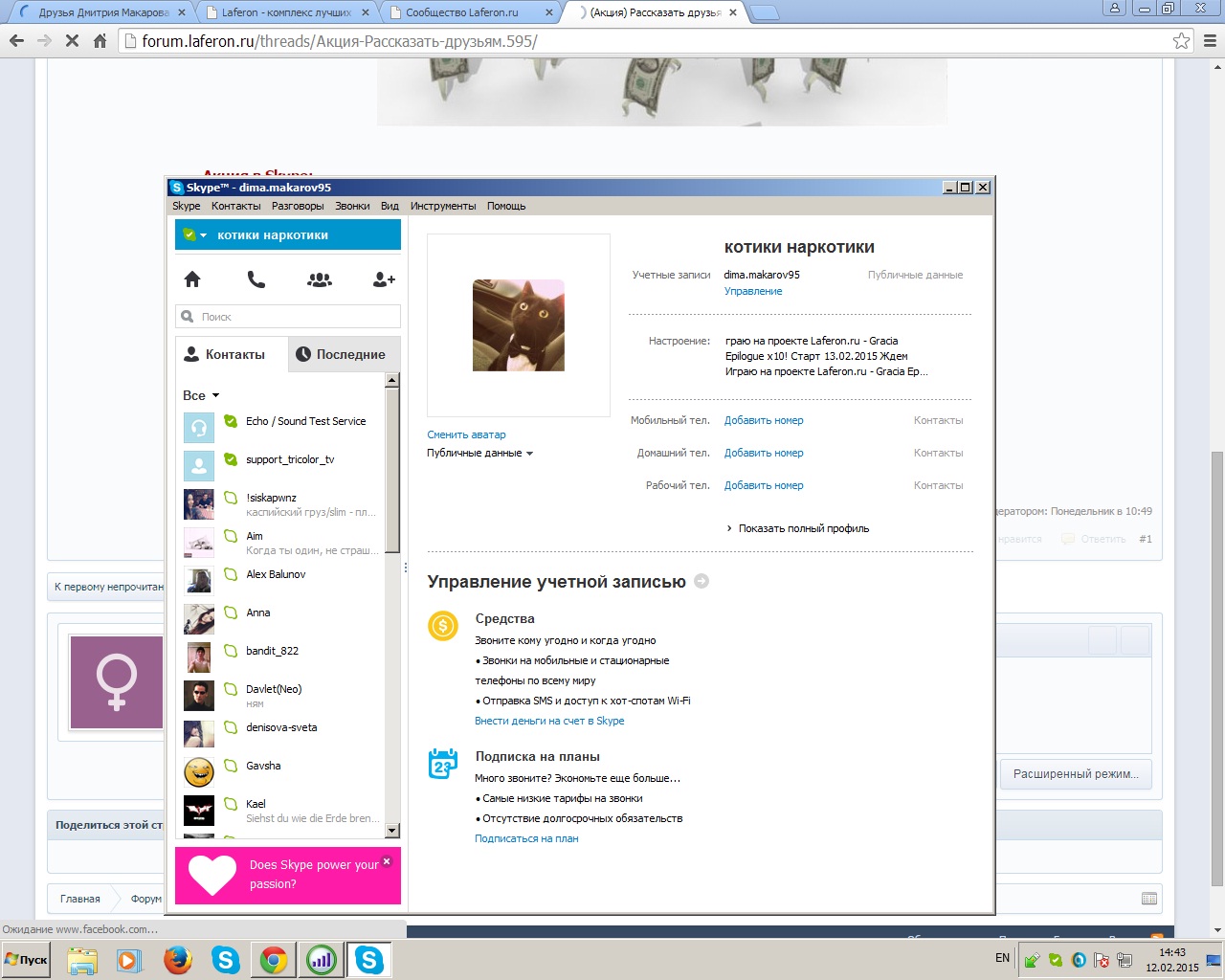This screenshot has height=980, width=1225.
Task: Click the mood text under Настроение
Action: tap(827, 356)
